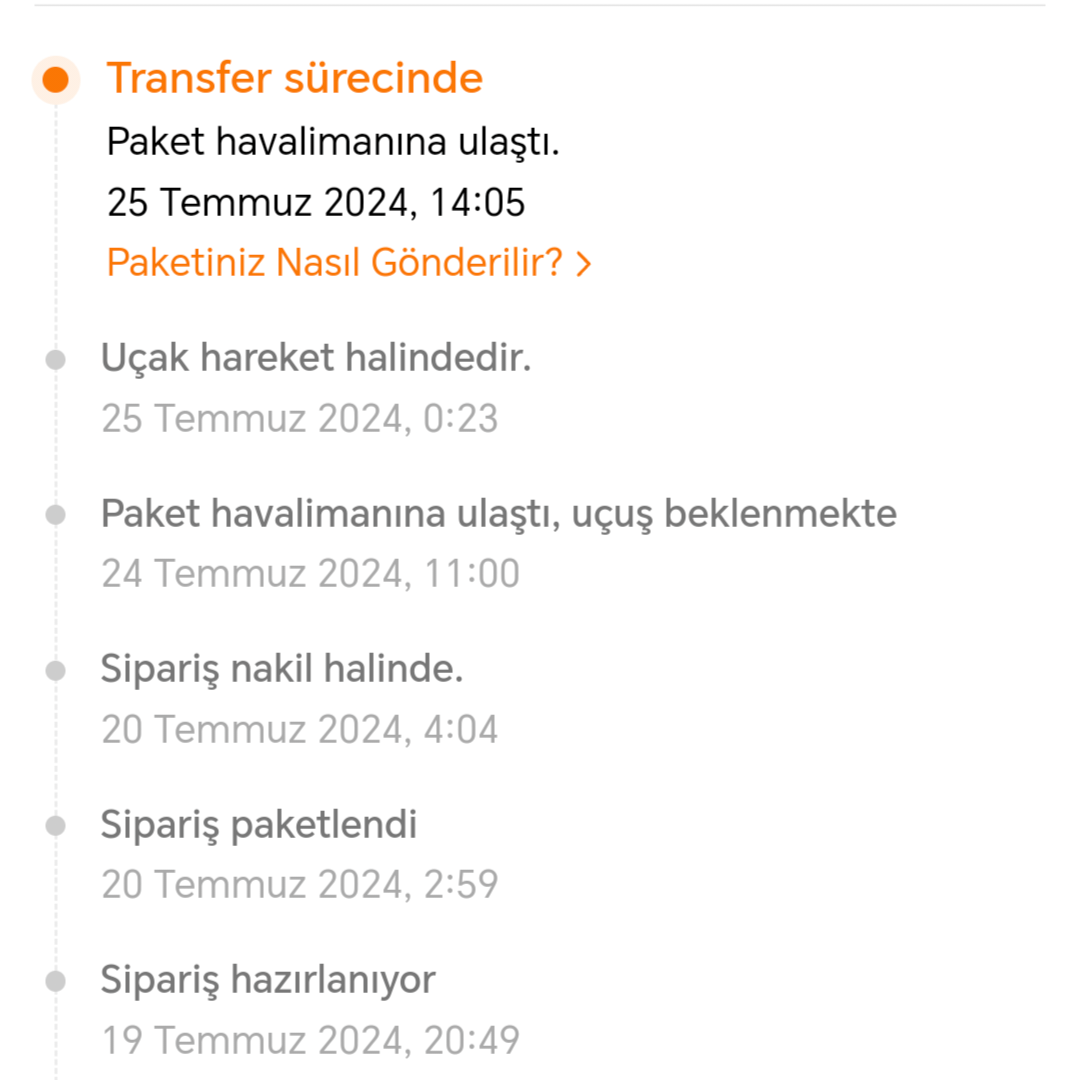The height and width of the screenshot is (1080, 1078).
Task: Click the 'Sipariş hazırlanıyor' timeline dot
Action: click(x=56, y=981)
